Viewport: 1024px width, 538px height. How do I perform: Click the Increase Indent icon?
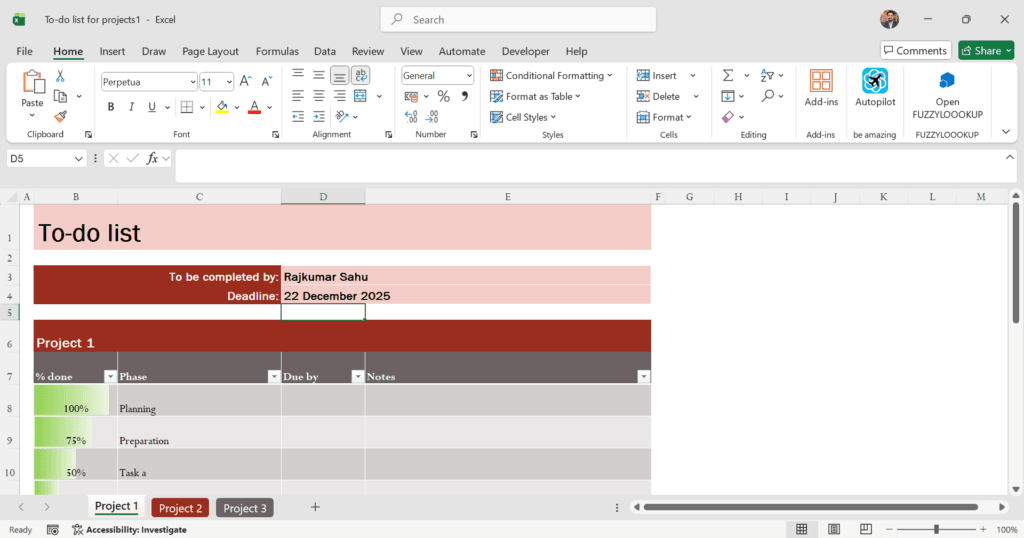click(319, 117)
